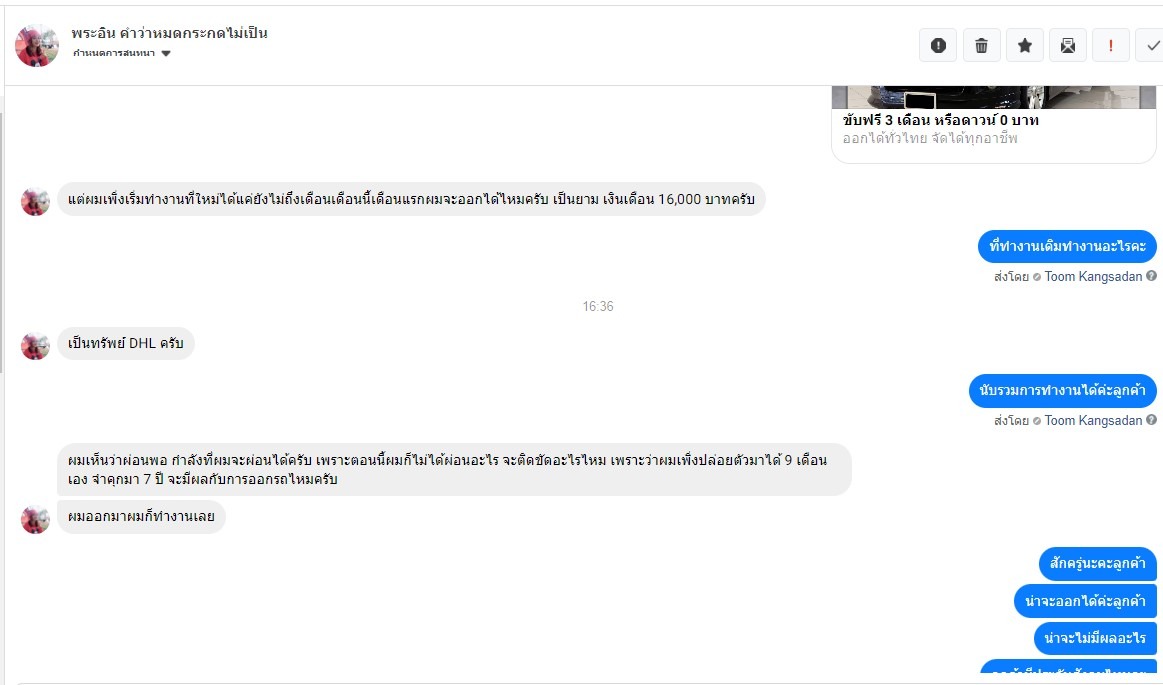Select customer message เป็นทรัพย์ DHL ครับ

pyautogui.click(x=125, y=343)
